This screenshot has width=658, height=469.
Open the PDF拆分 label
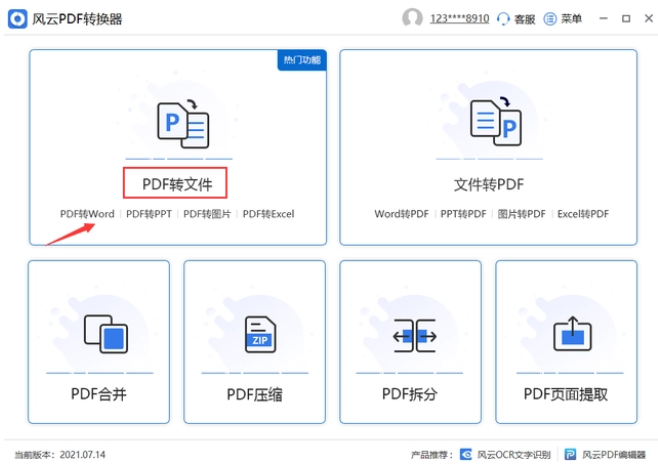pyautogui.click(x=410, y=394)
